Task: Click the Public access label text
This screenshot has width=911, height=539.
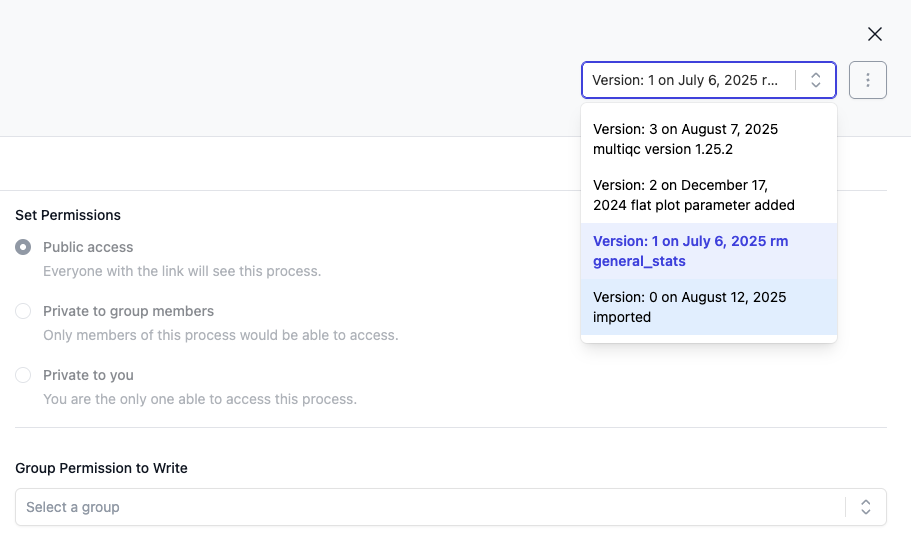Action: tap(88, 247)
